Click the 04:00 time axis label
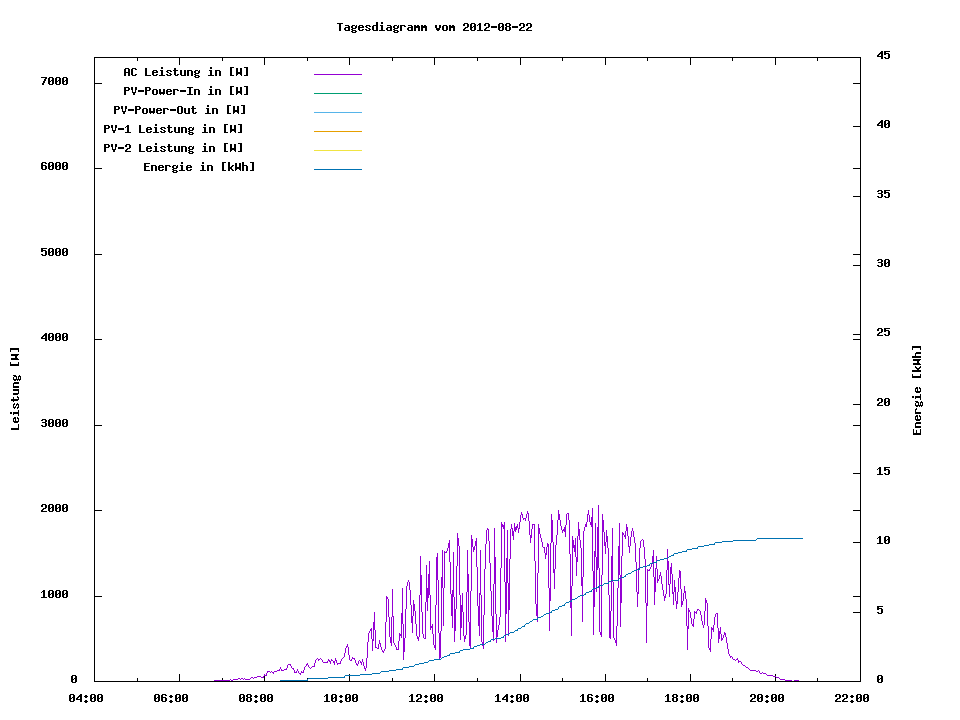 tap(86, 698)
